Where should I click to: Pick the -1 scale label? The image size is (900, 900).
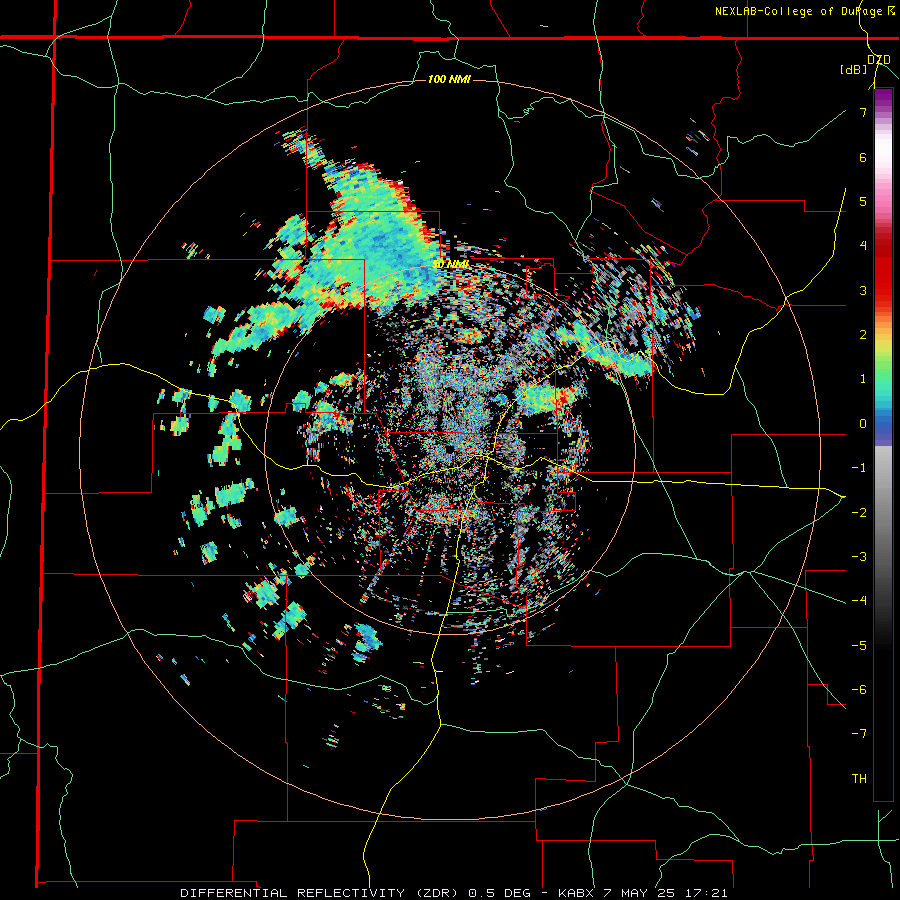pyautogui.click(x=859, y=468)
